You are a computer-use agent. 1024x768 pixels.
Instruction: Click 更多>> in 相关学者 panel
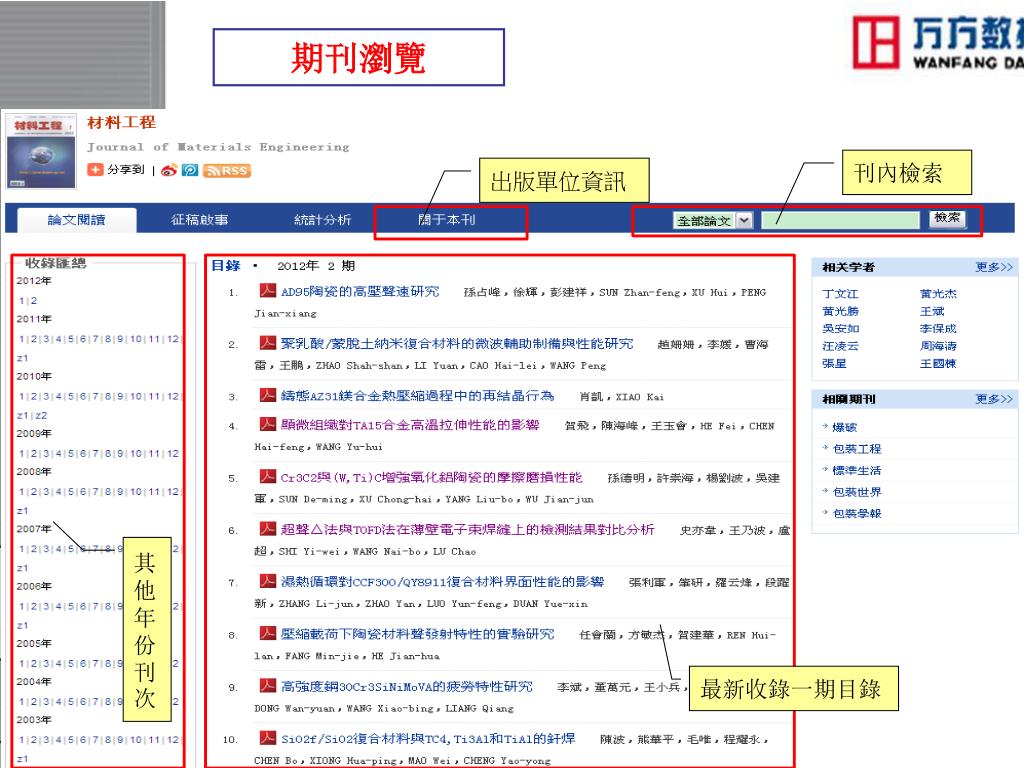click(x=994, y=267)
